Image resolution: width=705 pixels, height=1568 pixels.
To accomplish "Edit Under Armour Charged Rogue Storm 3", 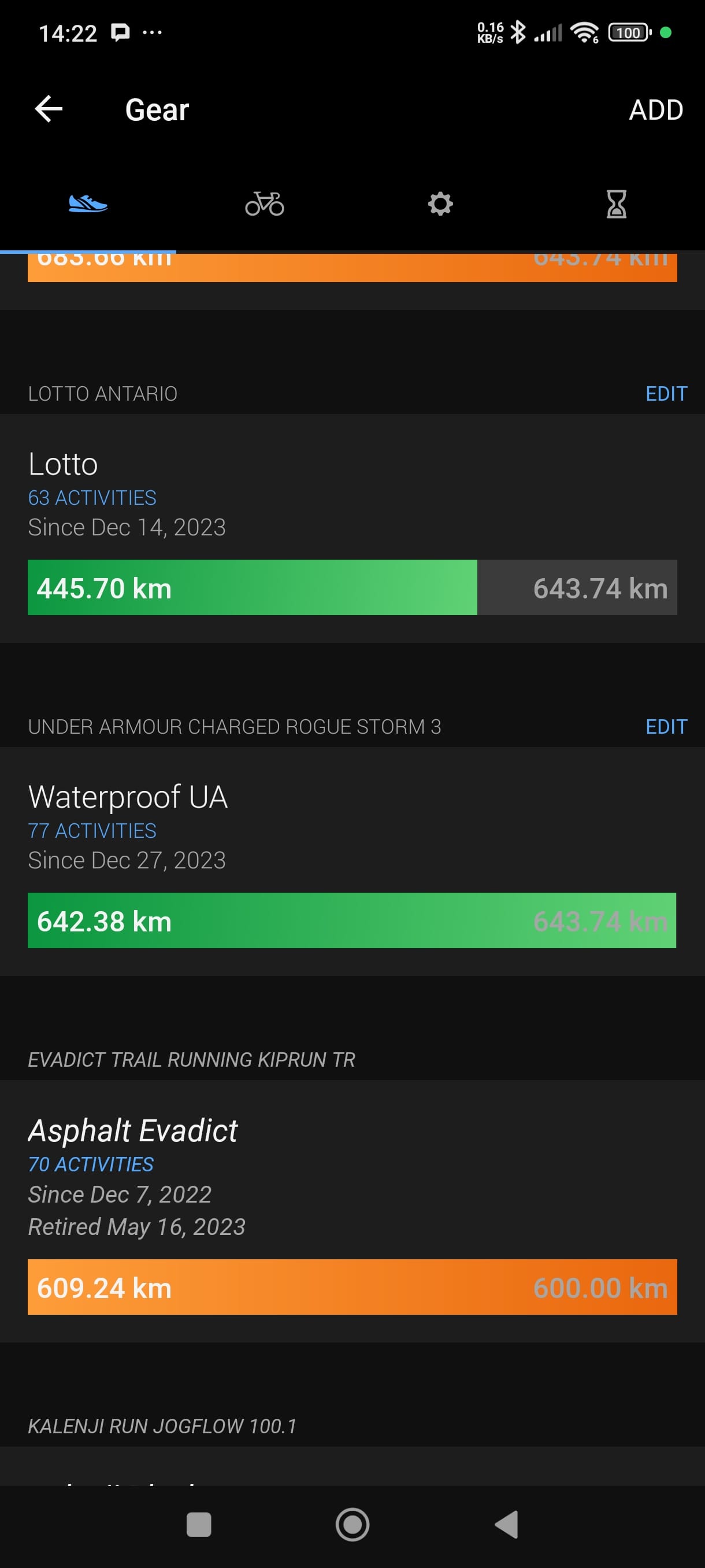I will pyautogui.click(x=666, y=727).
